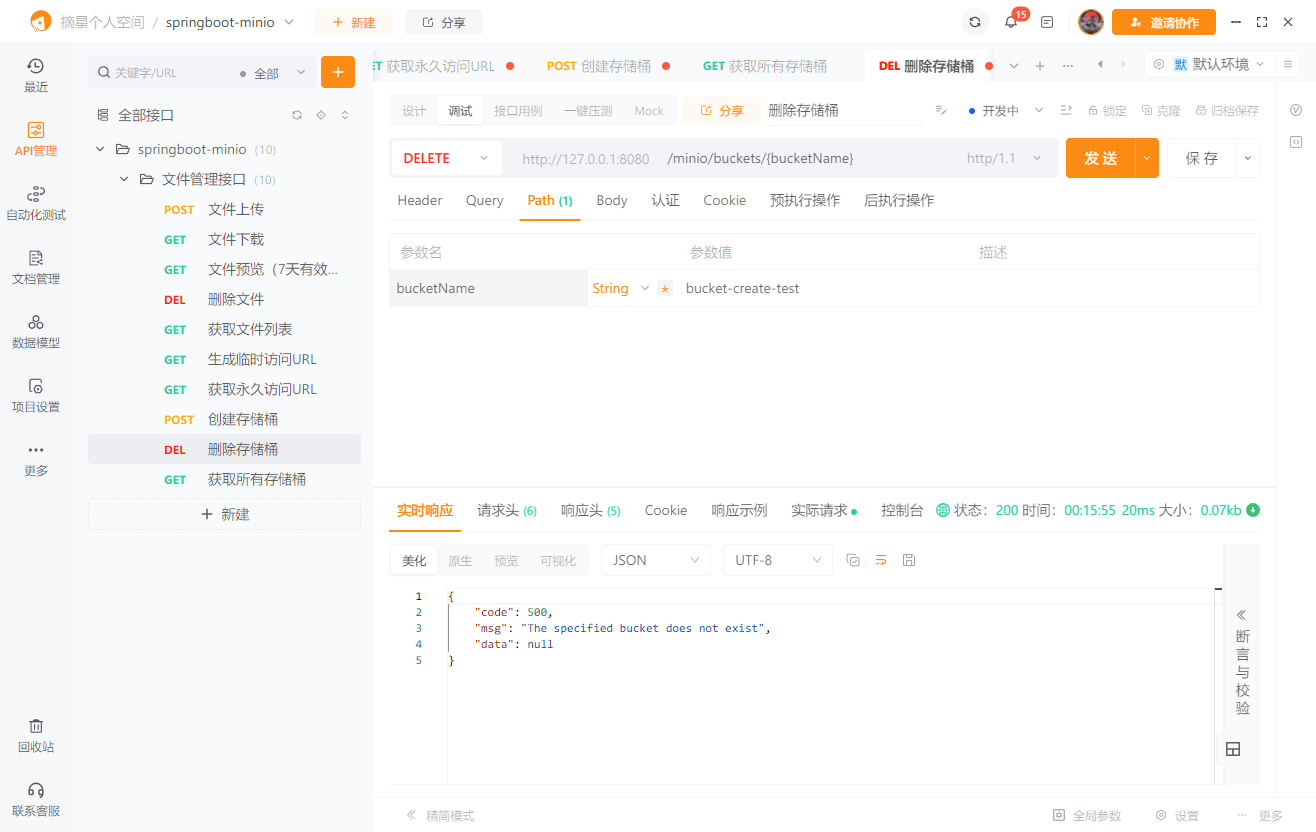Switch response view to 可视化

click(x=558, y=560)
